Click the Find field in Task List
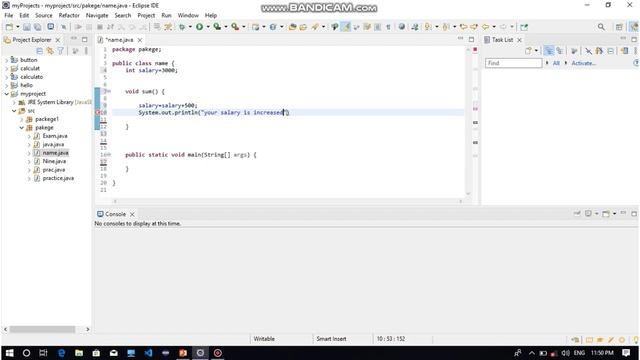 [513, 63]
